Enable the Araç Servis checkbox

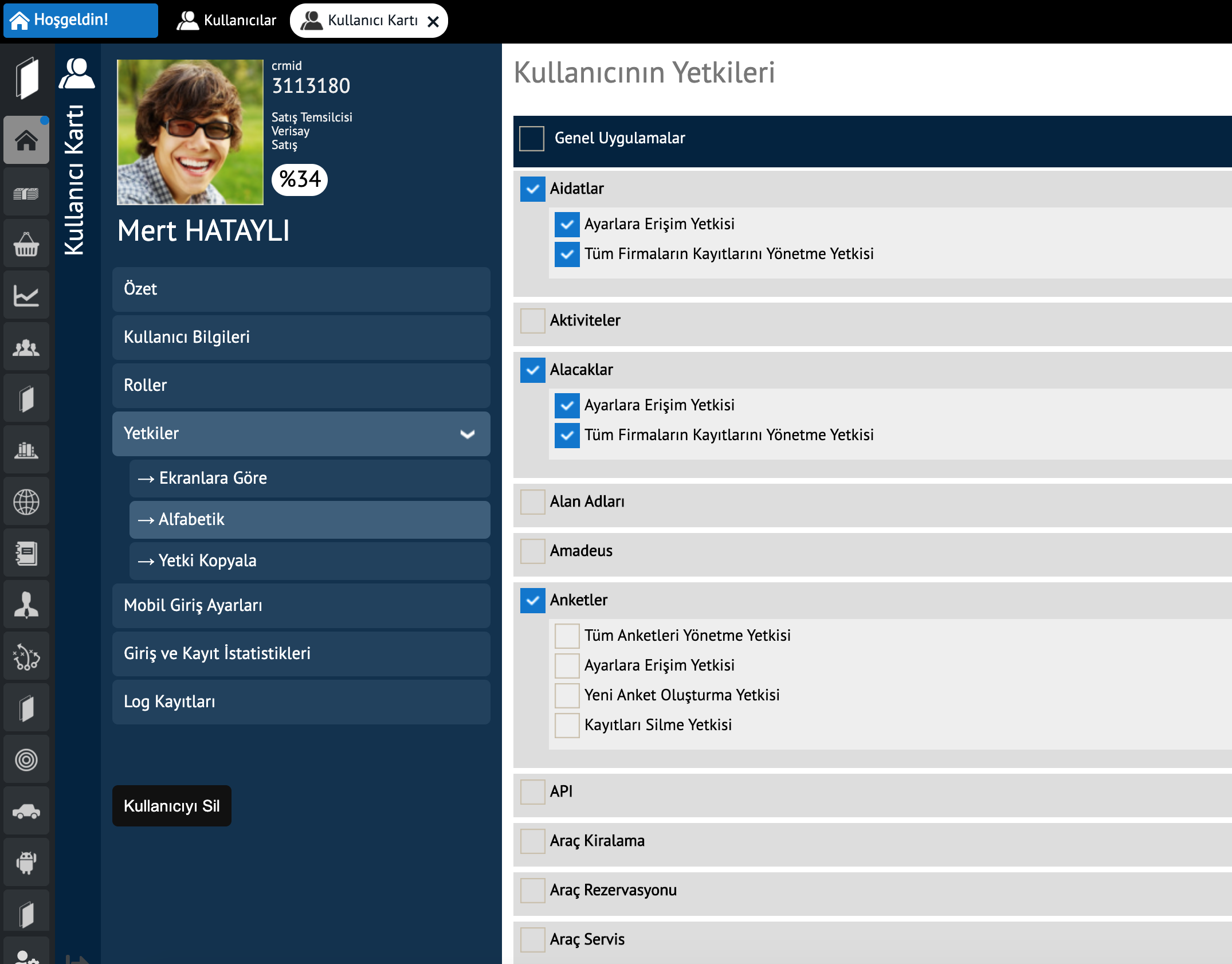(x=533, y=939)
